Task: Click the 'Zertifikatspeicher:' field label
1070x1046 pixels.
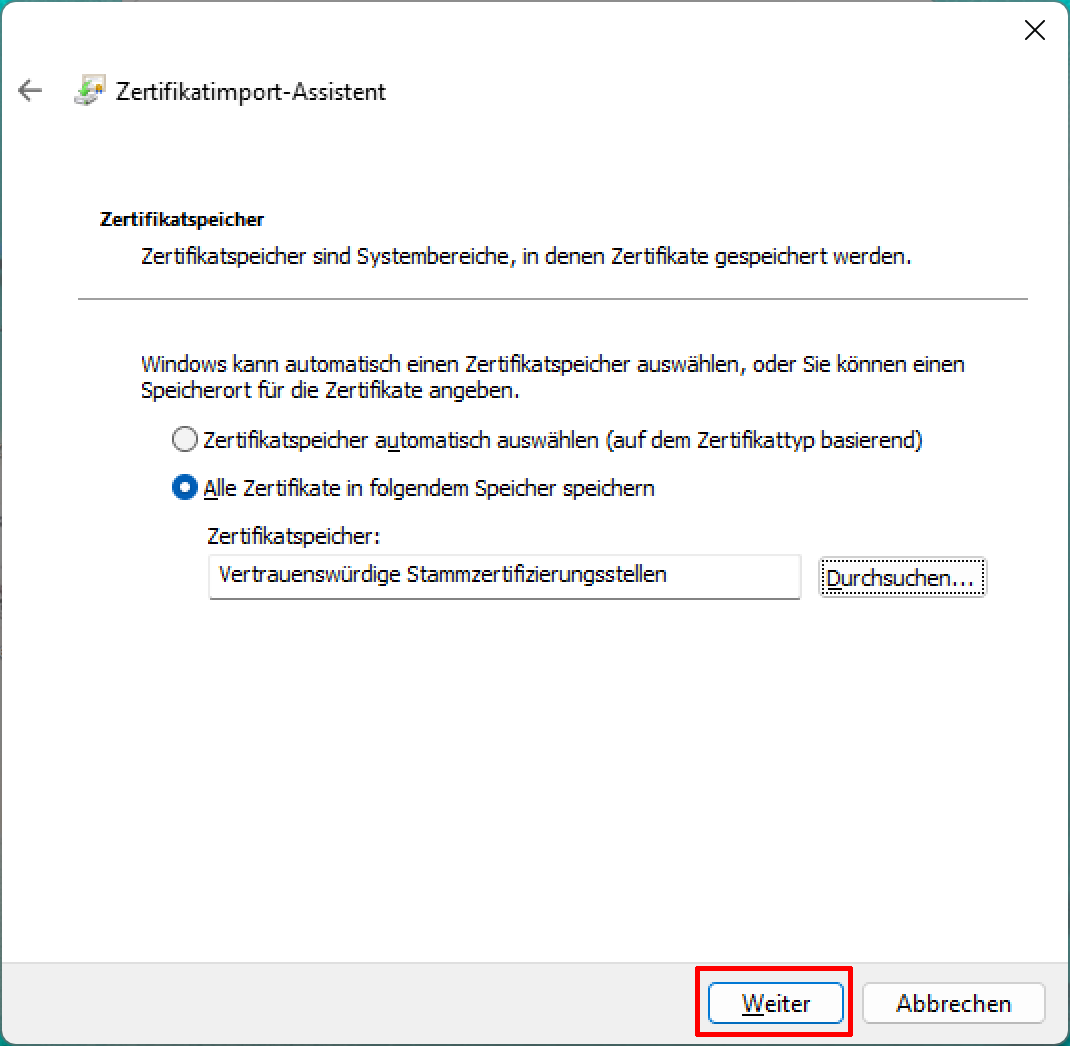Action: [x=293, y=536]
